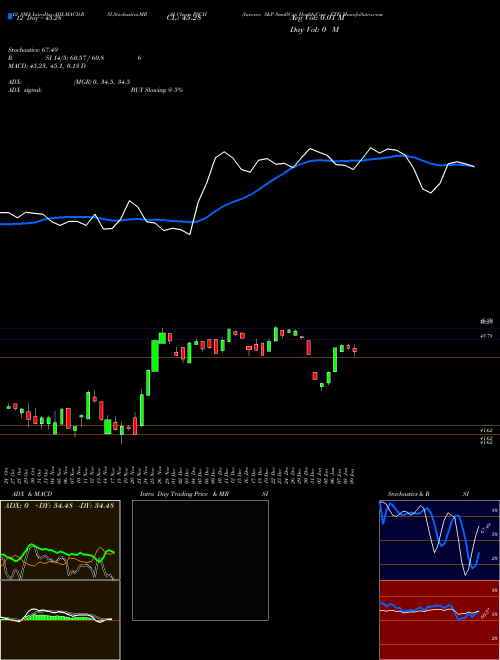
Task: Click the 'ADX signal:' label
Action: (x=25, y=90)
